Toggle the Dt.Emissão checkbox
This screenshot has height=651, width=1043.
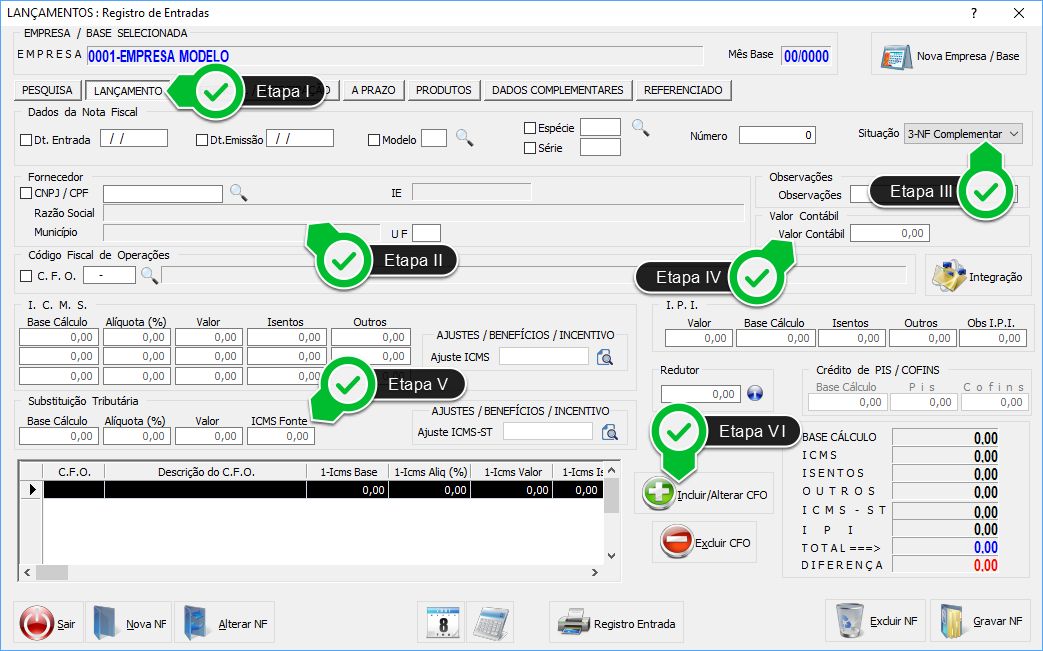(x=203, y=140)
